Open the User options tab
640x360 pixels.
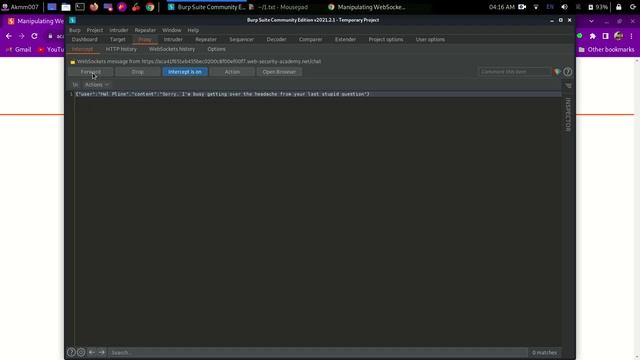pyautogui.click(x=430, y=40)
